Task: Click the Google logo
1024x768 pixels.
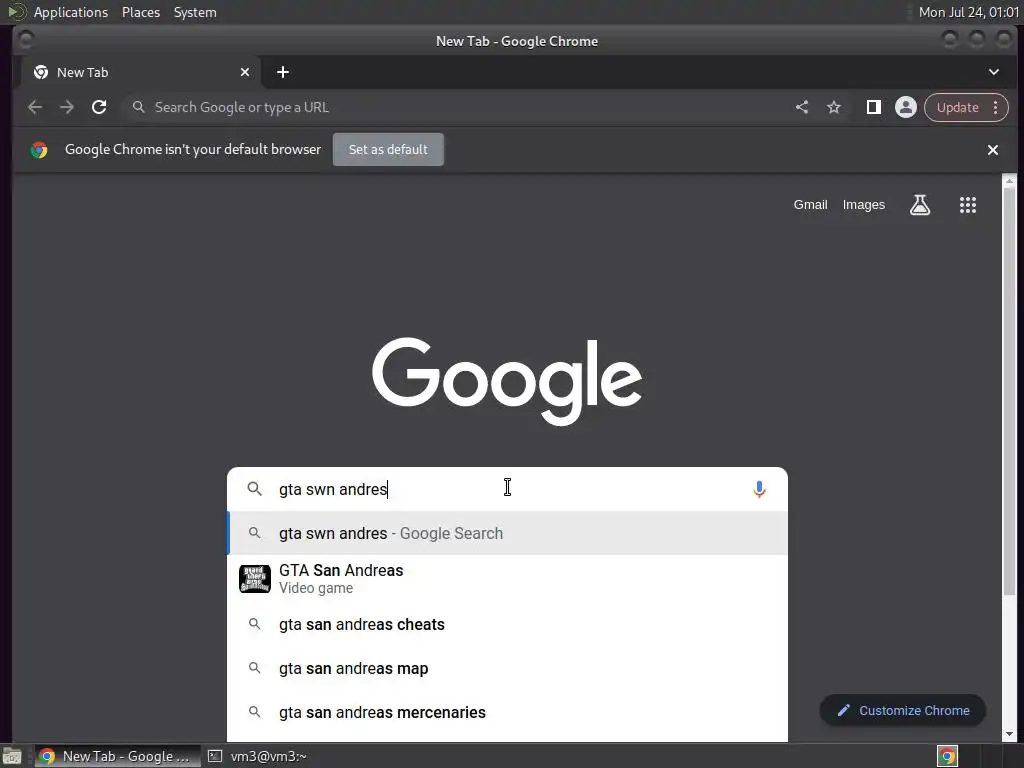Action: tap(507, 381)
